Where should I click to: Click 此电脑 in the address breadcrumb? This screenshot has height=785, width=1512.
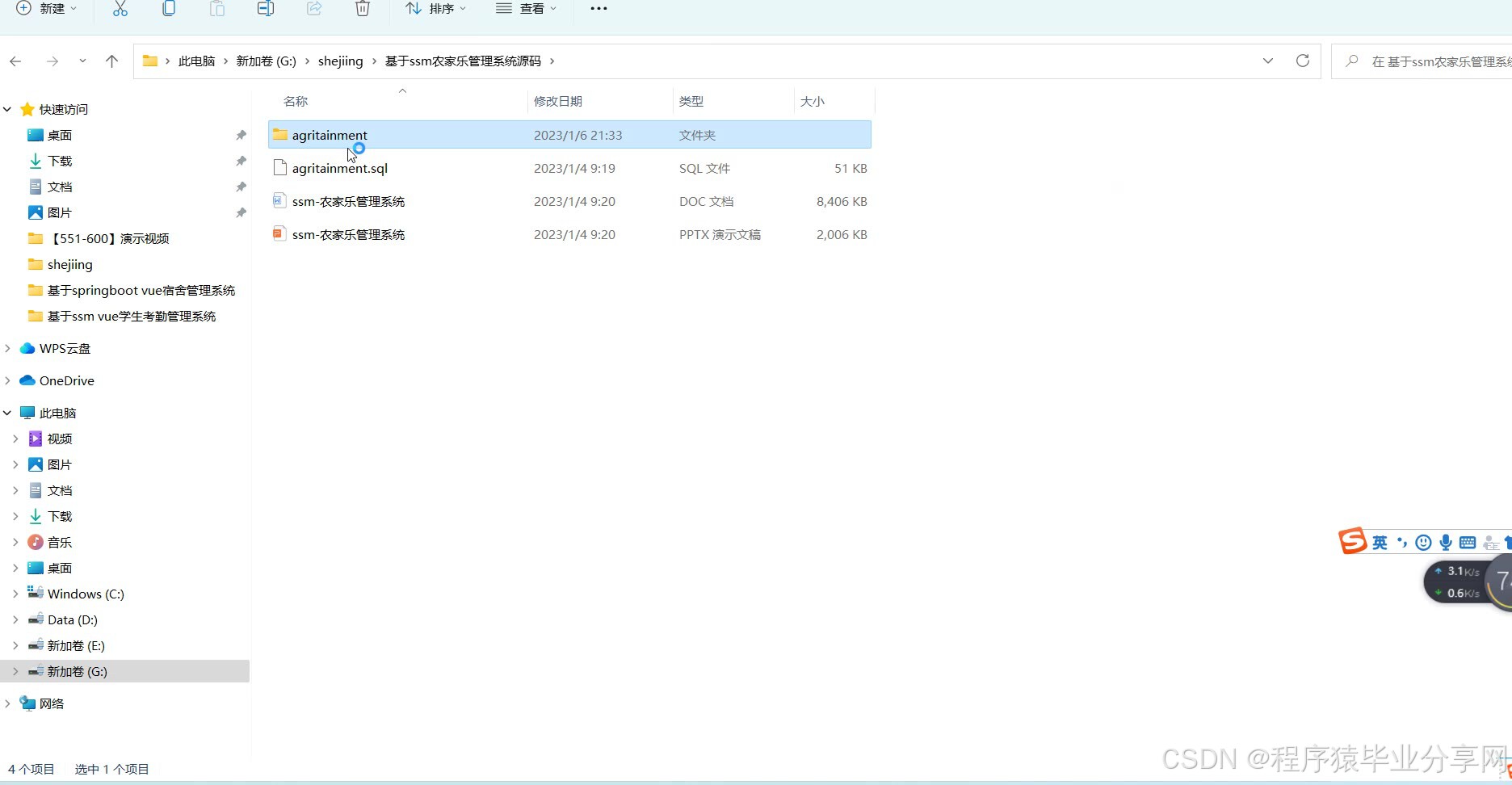pyautogui.click(x=196, y=61)
